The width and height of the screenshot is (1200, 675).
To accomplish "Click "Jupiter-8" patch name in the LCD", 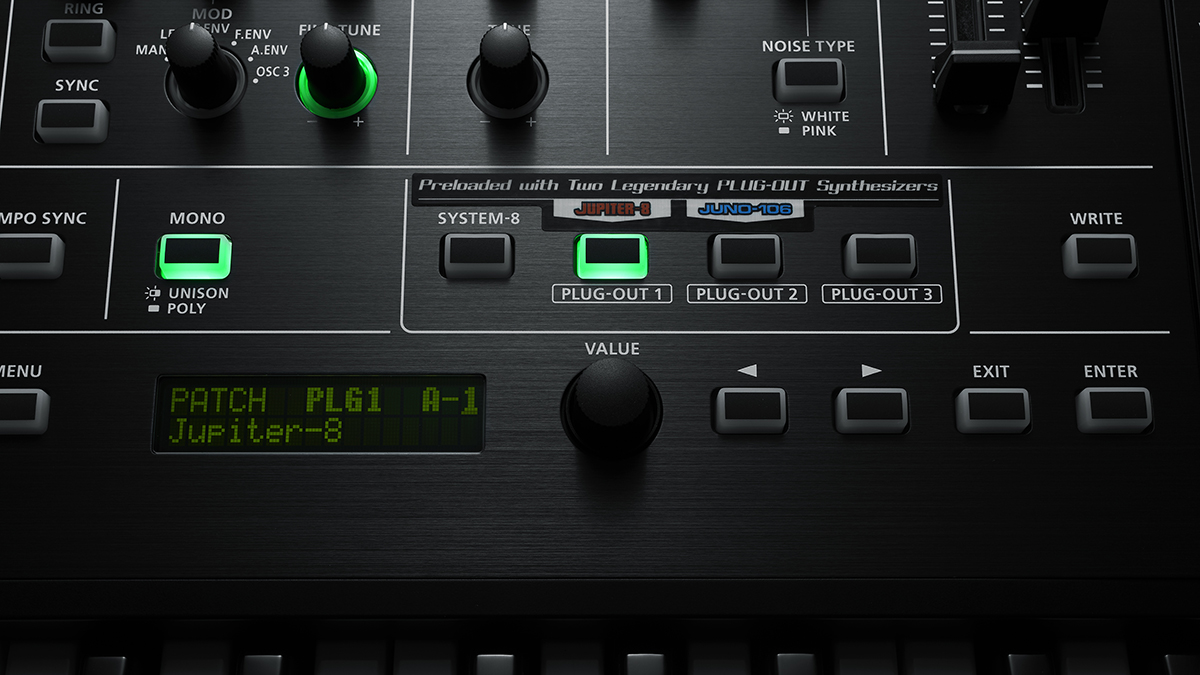I will pos(255,432).
